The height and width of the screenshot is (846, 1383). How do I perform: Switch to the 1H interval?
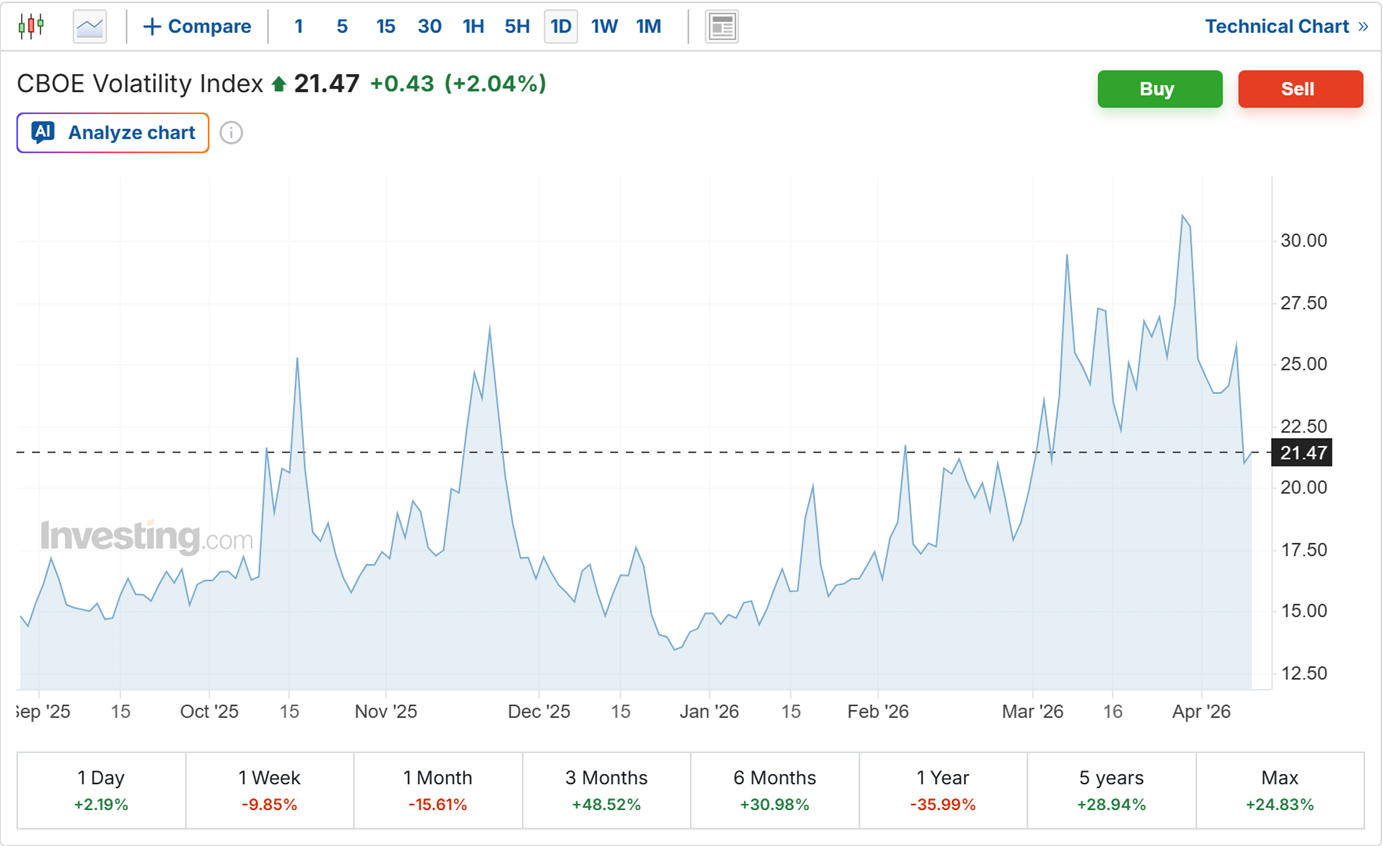pyautogui.click(x=473, y=27)
